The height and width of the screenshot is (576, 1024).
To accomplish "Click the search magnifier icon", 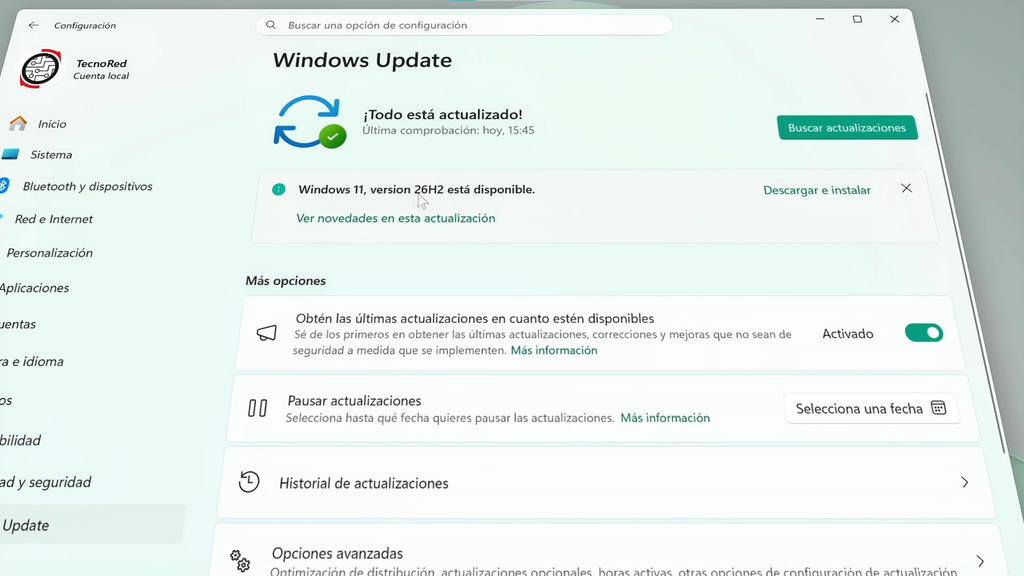I will [x=271, y=25].
